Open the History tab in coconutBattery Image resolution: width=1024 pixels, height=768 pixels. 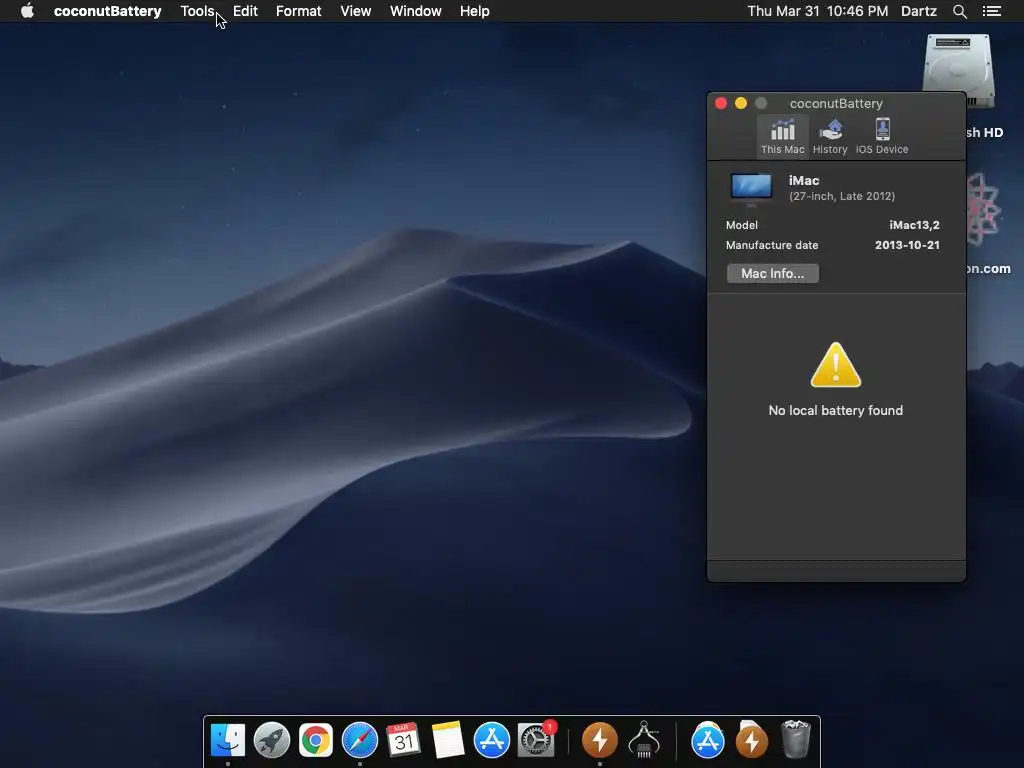click(x=830, y=136)
